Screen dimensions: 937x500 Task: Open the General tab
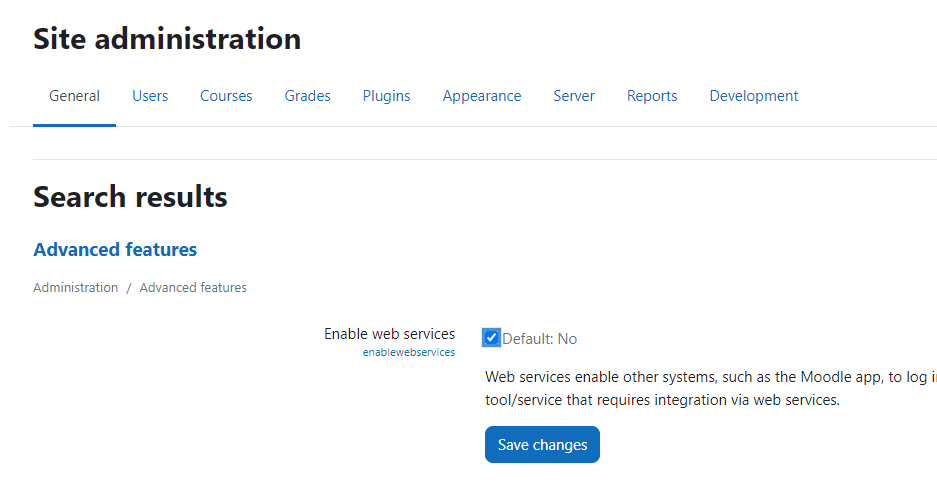tap(74, 96)
